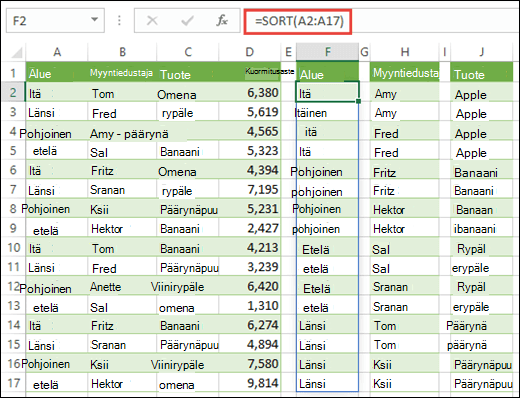Click header cell 'Alue' in column A
Screen dimensions: 520x398
click(x=57, y=73)
